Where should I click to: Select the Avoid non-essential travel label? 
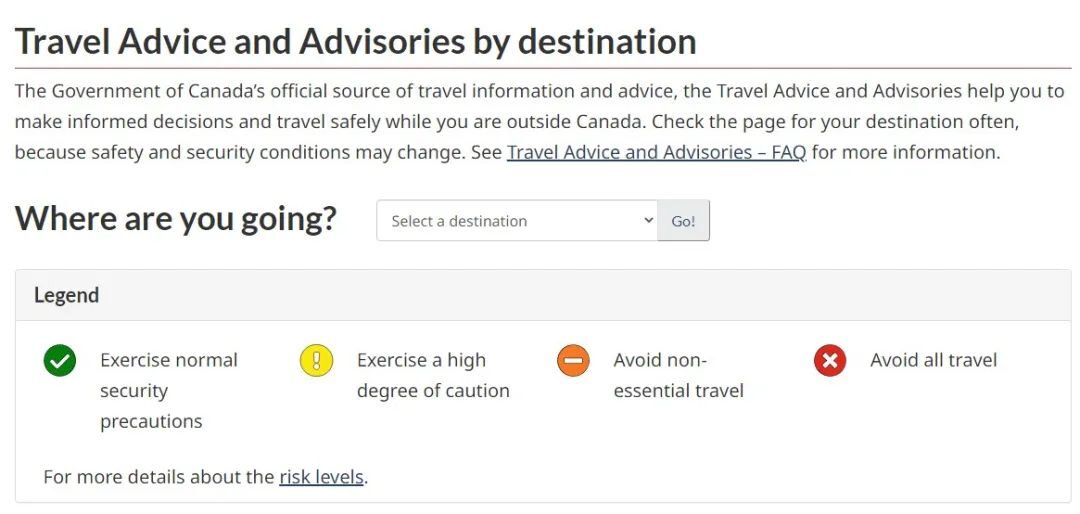pyautogui.click(x=678, y=375)
